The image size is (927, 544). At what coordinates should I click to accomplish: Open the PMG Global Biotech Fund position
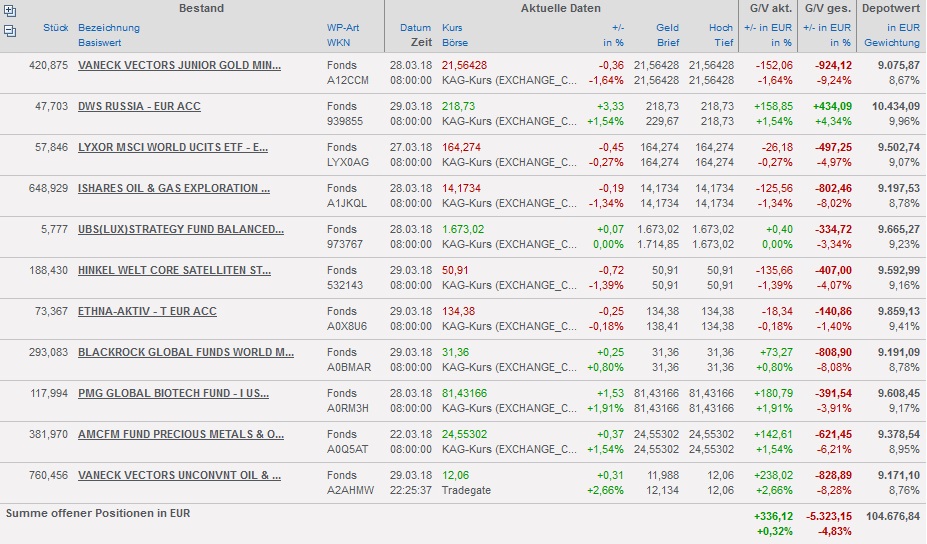point(174,393)
